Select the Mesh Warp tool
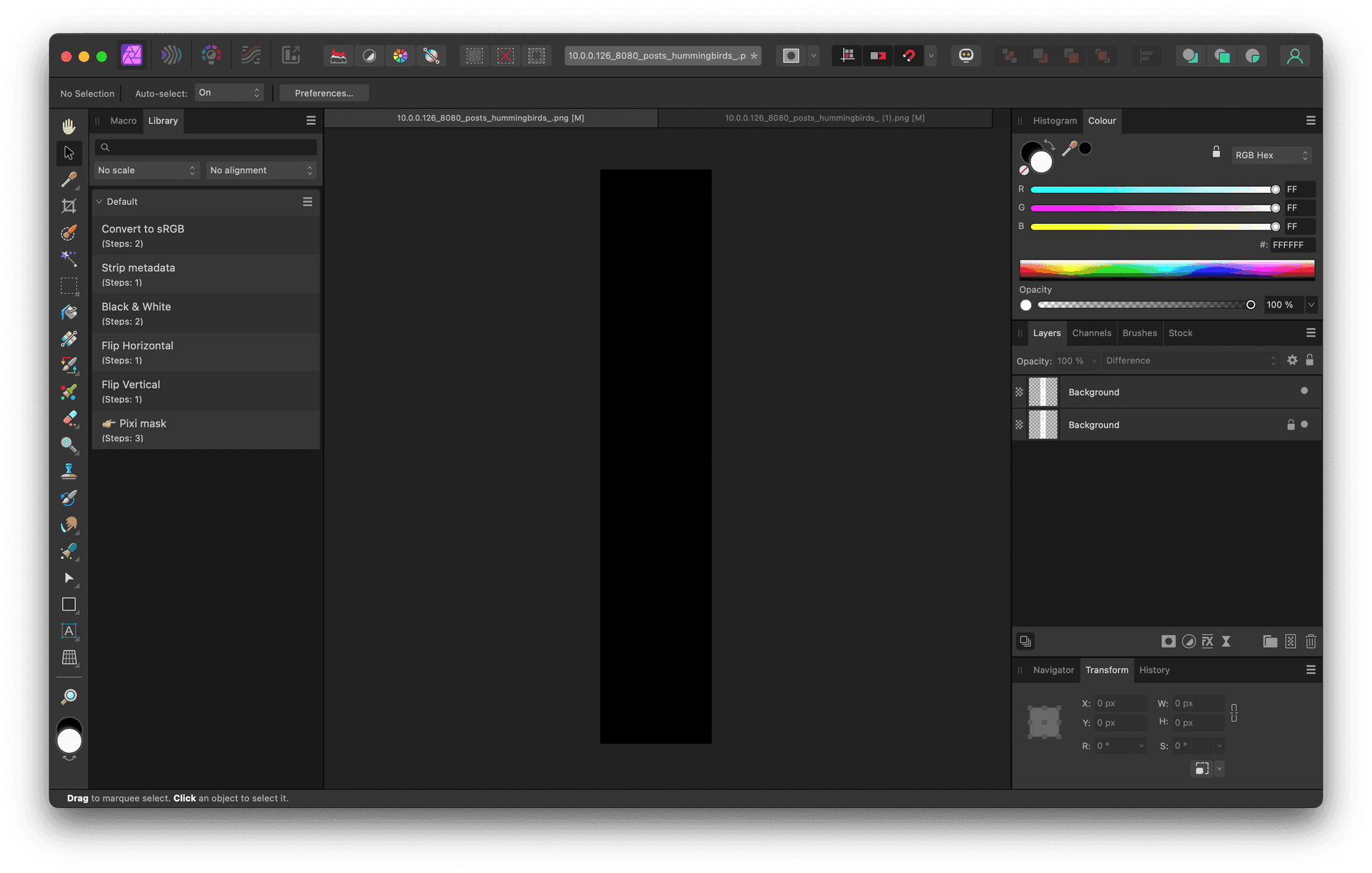1372x873 pixels. pyautogui.click(x=69, y=657)
